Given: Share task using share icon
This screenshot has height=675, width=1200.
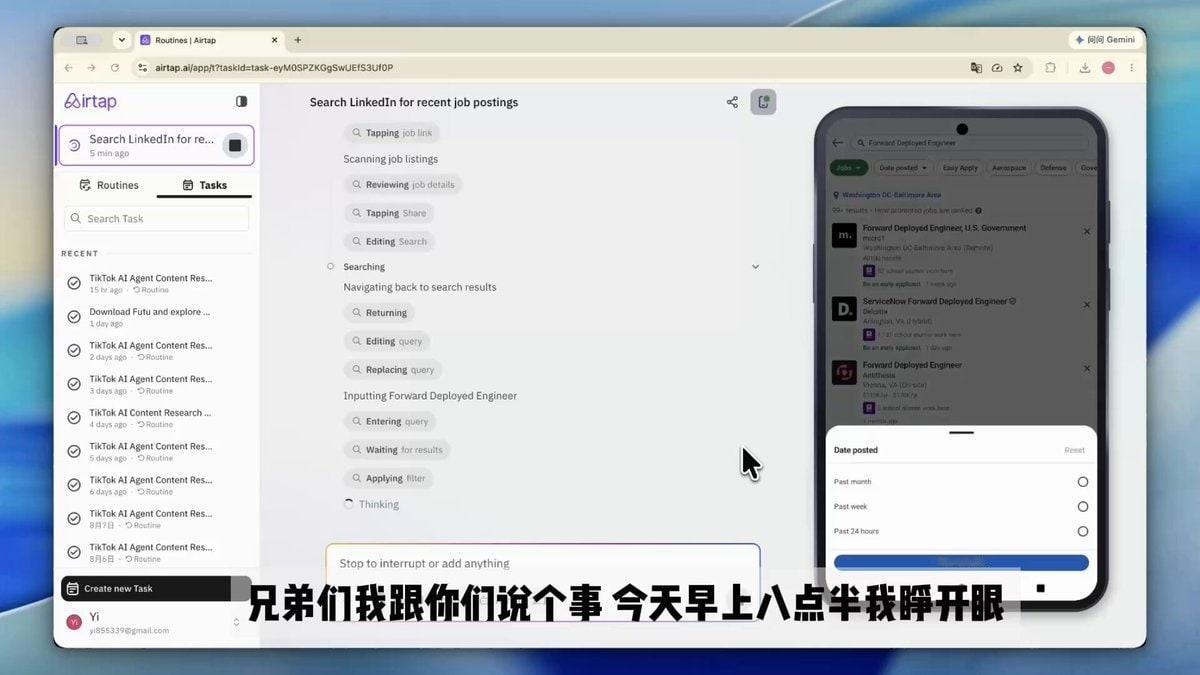Looking at the screenshot, I should pos(732,102).
